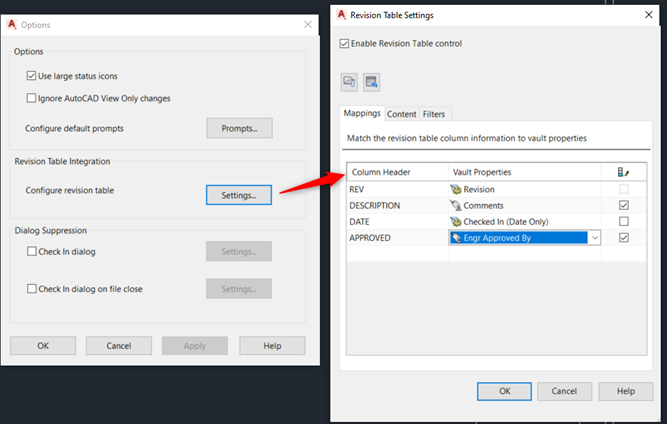Click the Checked In (Date Only) cell
This screenshot has width=667, height=424.
click(x=524, y=222)
